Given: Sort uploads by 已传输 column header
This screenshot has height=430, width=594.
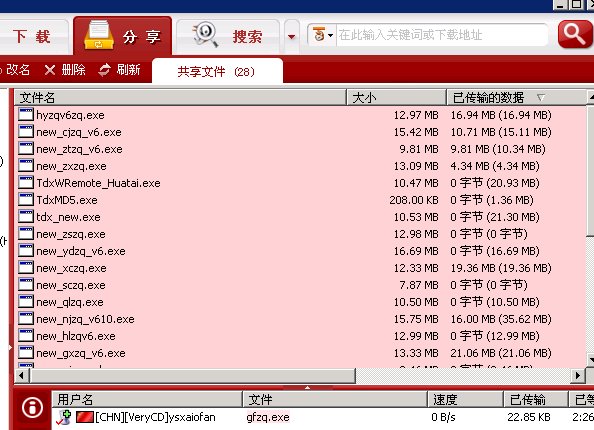Looking at the screenshot, I should coord(536,399).
